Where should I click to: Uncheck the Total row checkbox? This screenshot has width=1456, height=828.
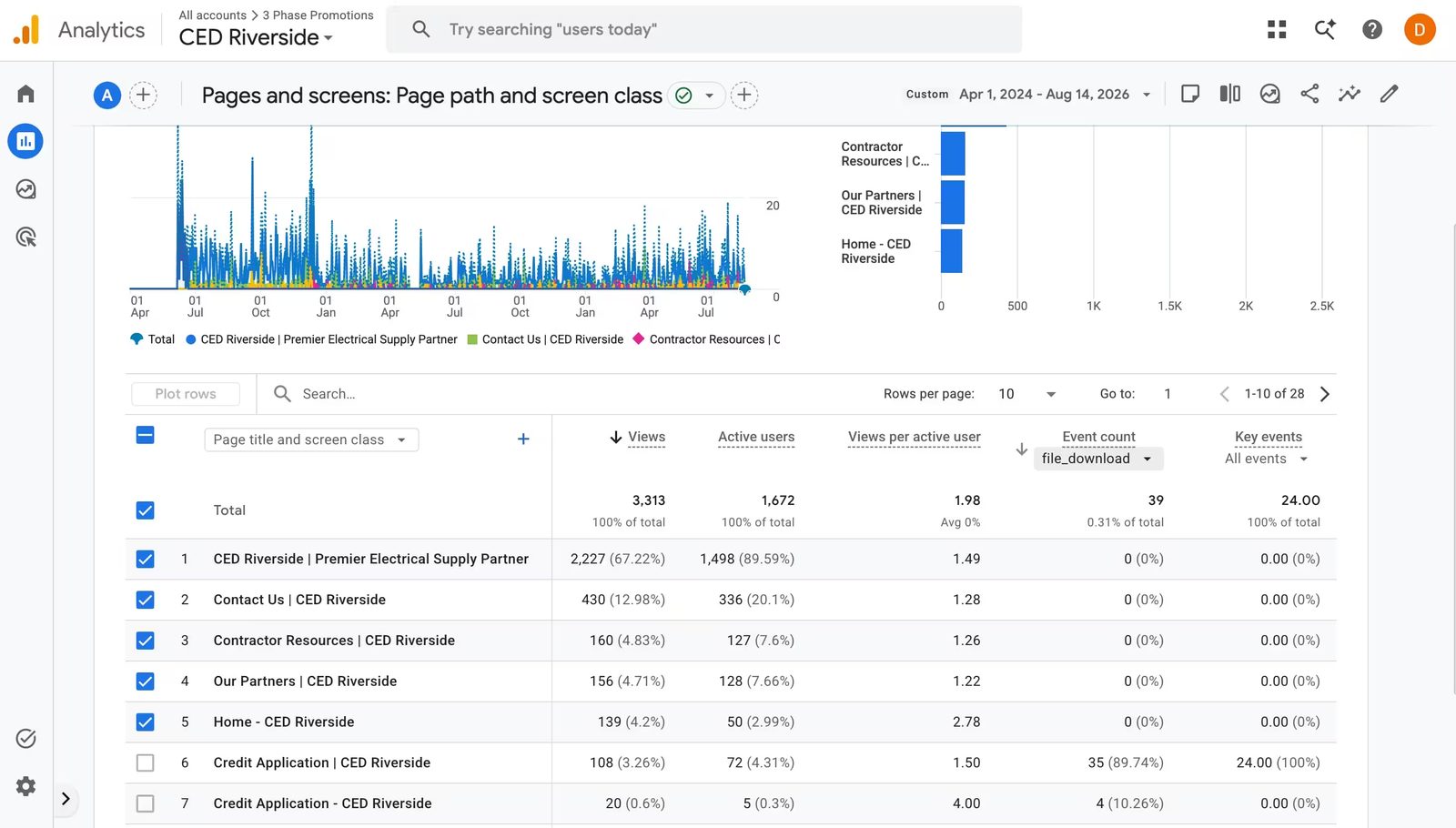pos(145,510)
